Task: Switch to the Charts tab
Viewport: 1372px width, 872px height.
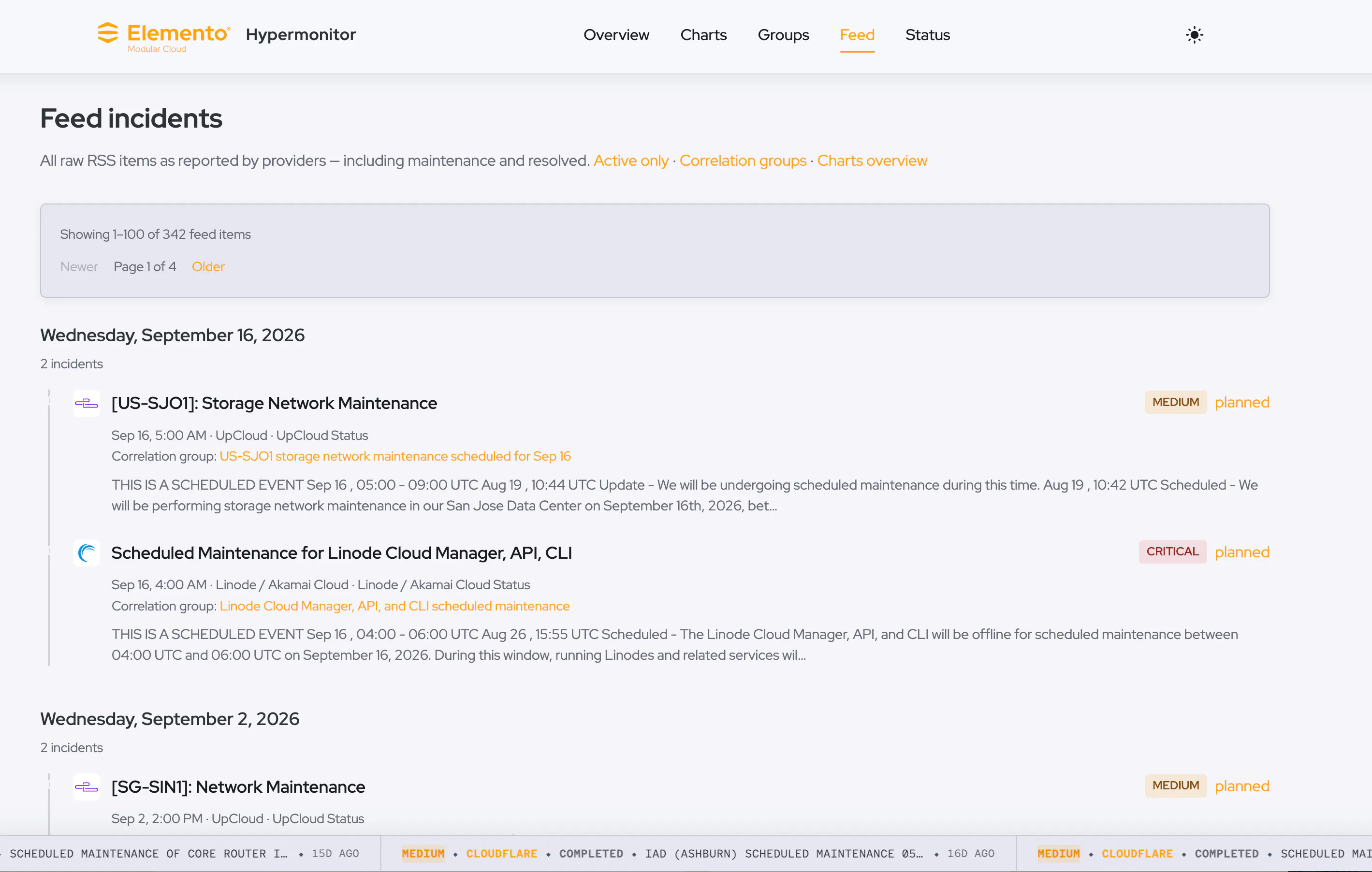Action: (x=703, y=35)
